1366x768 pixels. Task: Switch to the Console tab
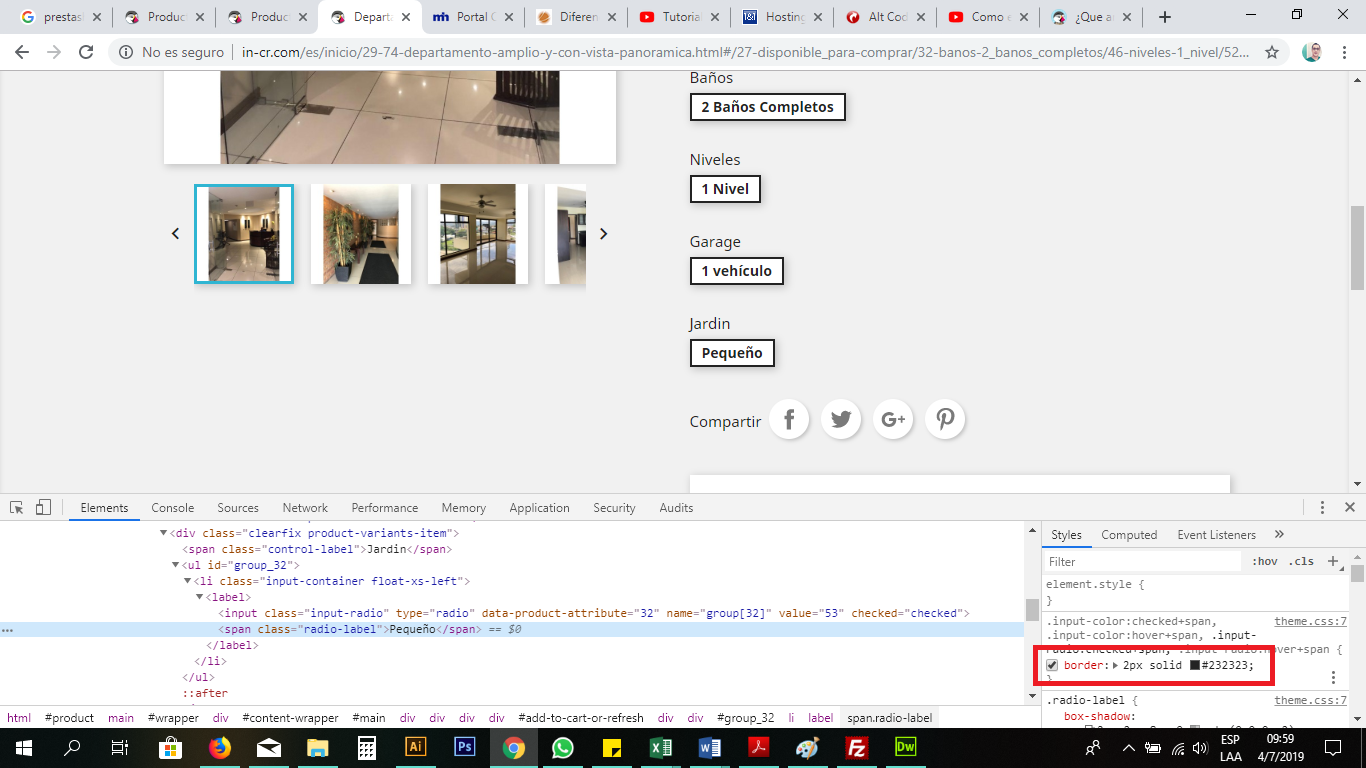coord(173,508)
